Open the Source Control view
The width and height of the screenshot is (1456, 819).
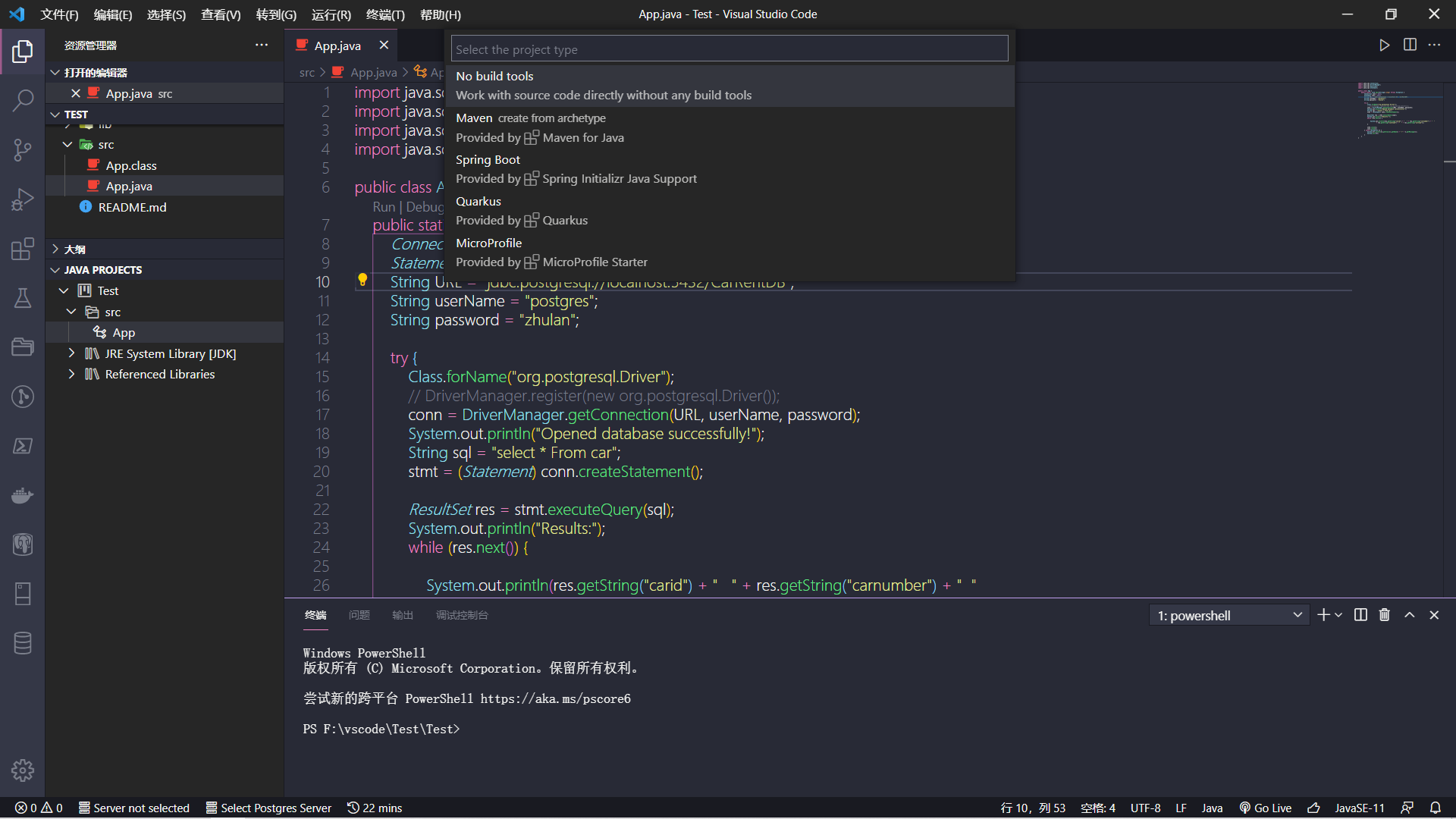[x=23, y=149]
